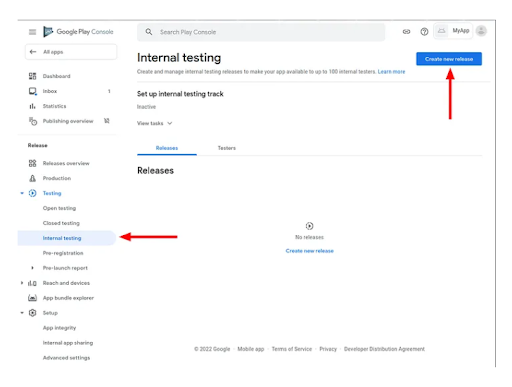The height and width of the screenshot is (387, 512).
Task: Click the Google Play Console logo
Action: pyautogui.click(x=78, y=32)
